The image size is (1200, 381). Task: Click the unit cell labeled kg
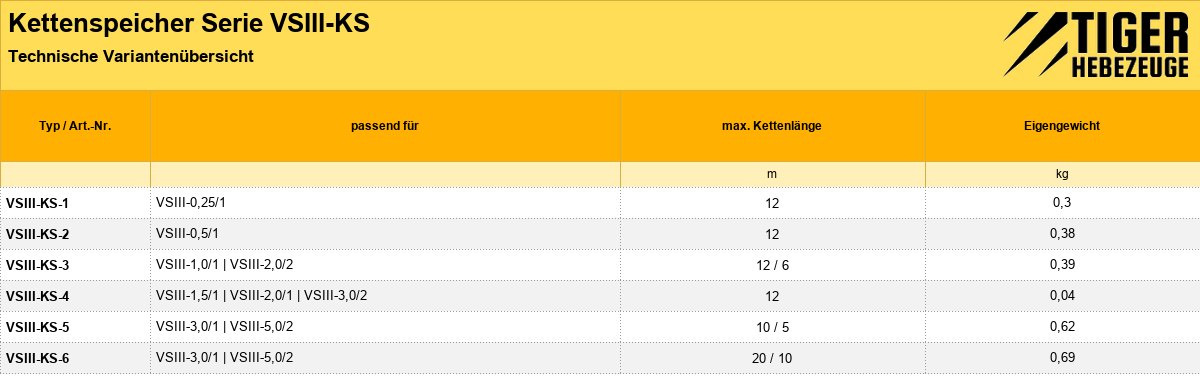coord(1063,174)
